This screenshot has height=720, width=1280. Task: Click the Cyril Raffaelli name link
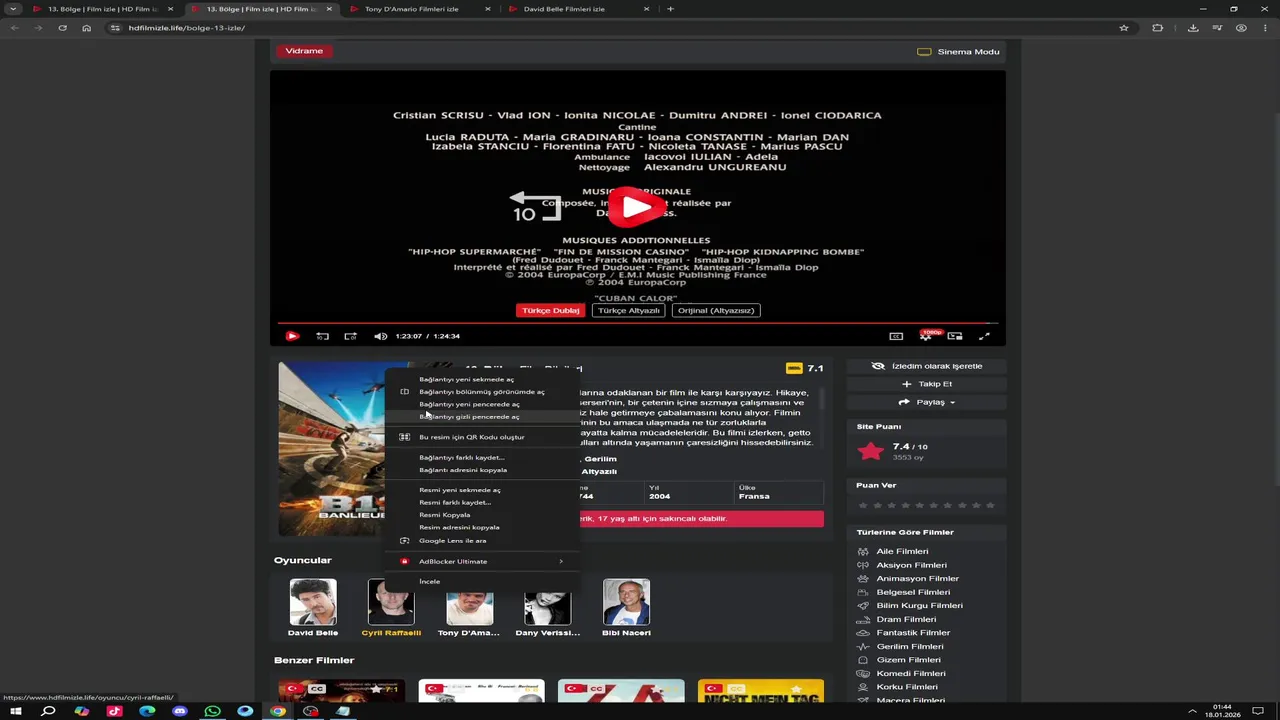pos(391,633)
